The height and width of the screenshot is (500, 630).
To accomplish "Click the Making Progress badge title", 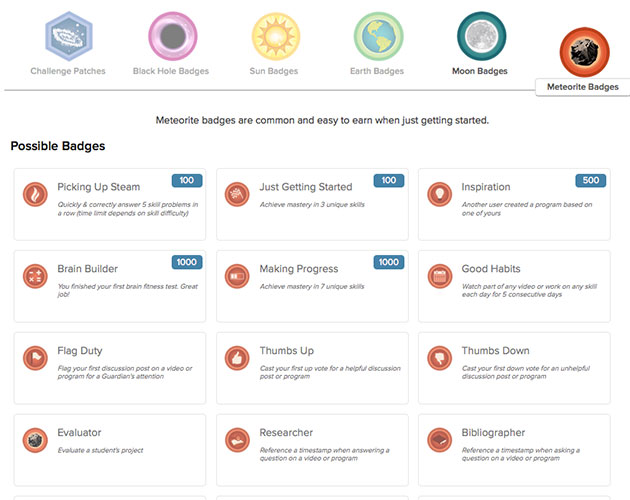I will [x=299, y=269].
